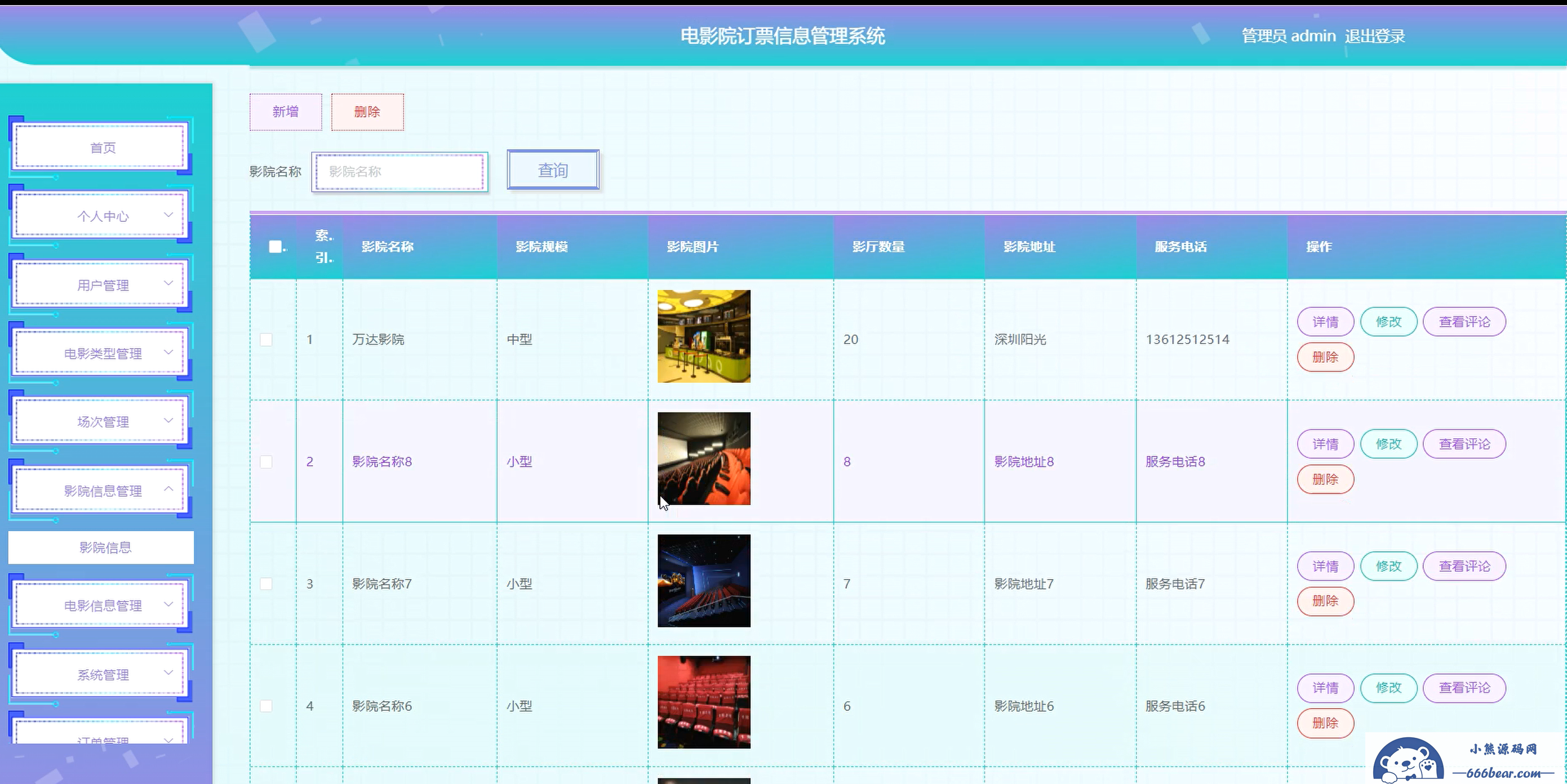Click the 查询 search button
This screenshot has height=784, width=1567.
(x=553, y=170)
